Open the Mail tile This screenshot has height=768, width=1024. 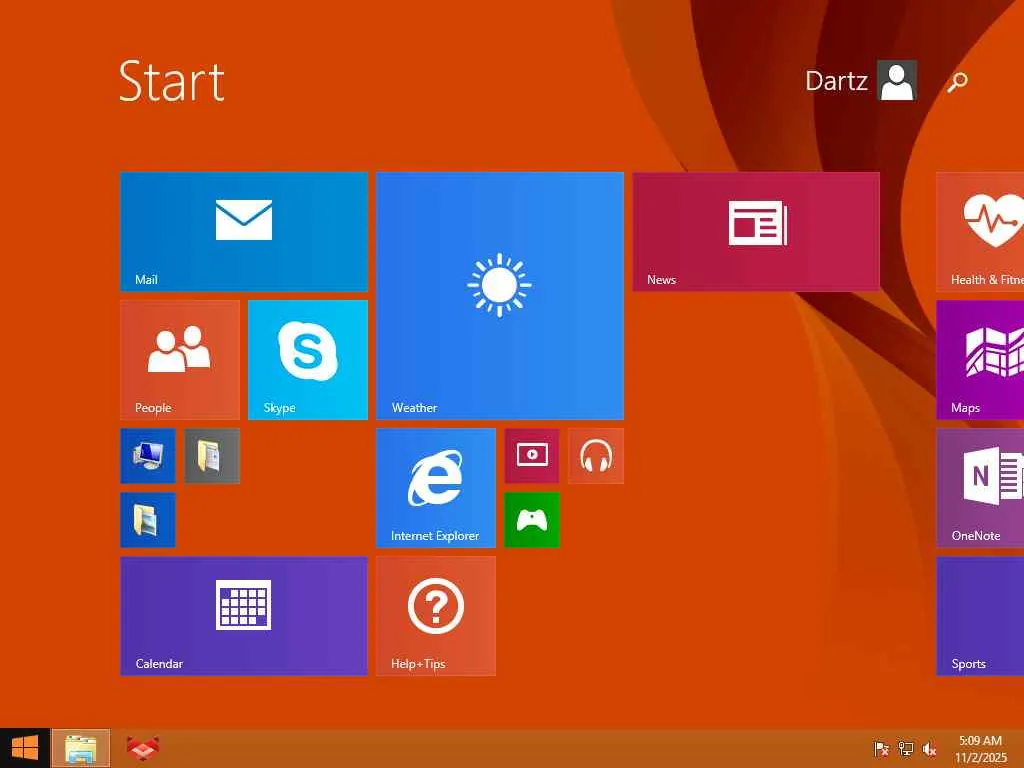244,232
